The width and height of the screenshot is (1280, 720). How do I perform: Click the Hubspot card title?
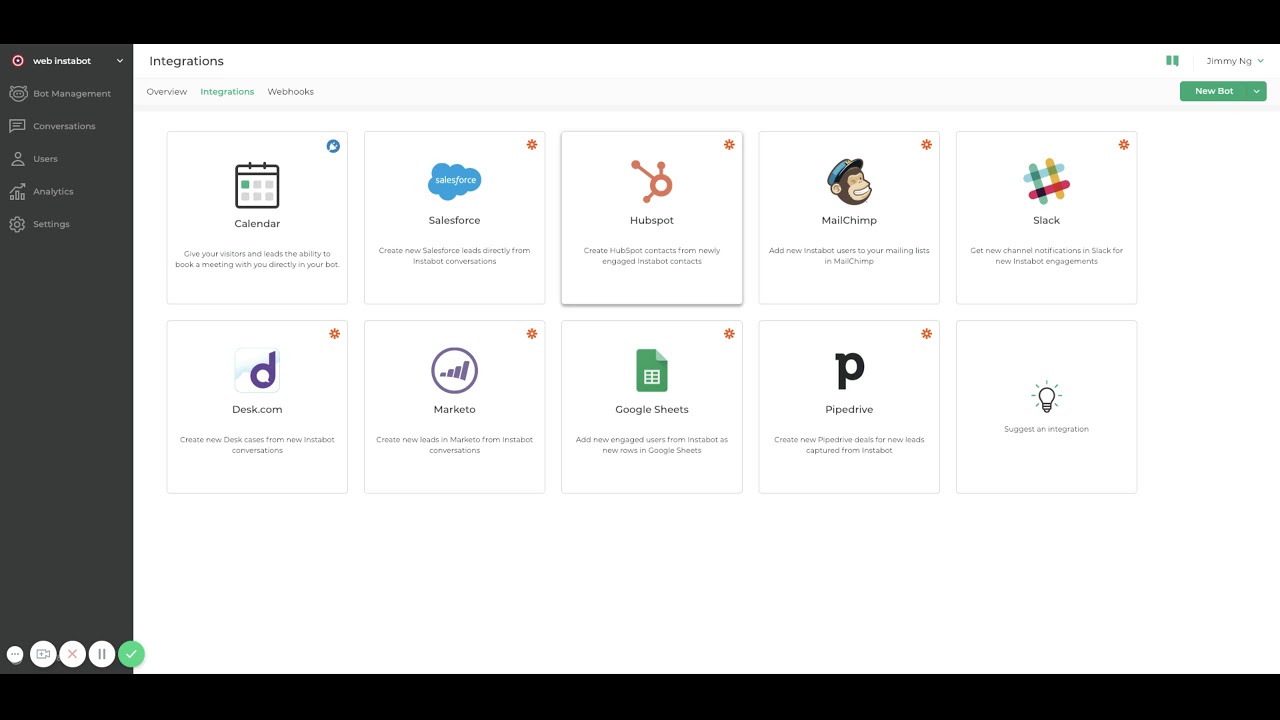pyautogui.click(x=652, y=220)
